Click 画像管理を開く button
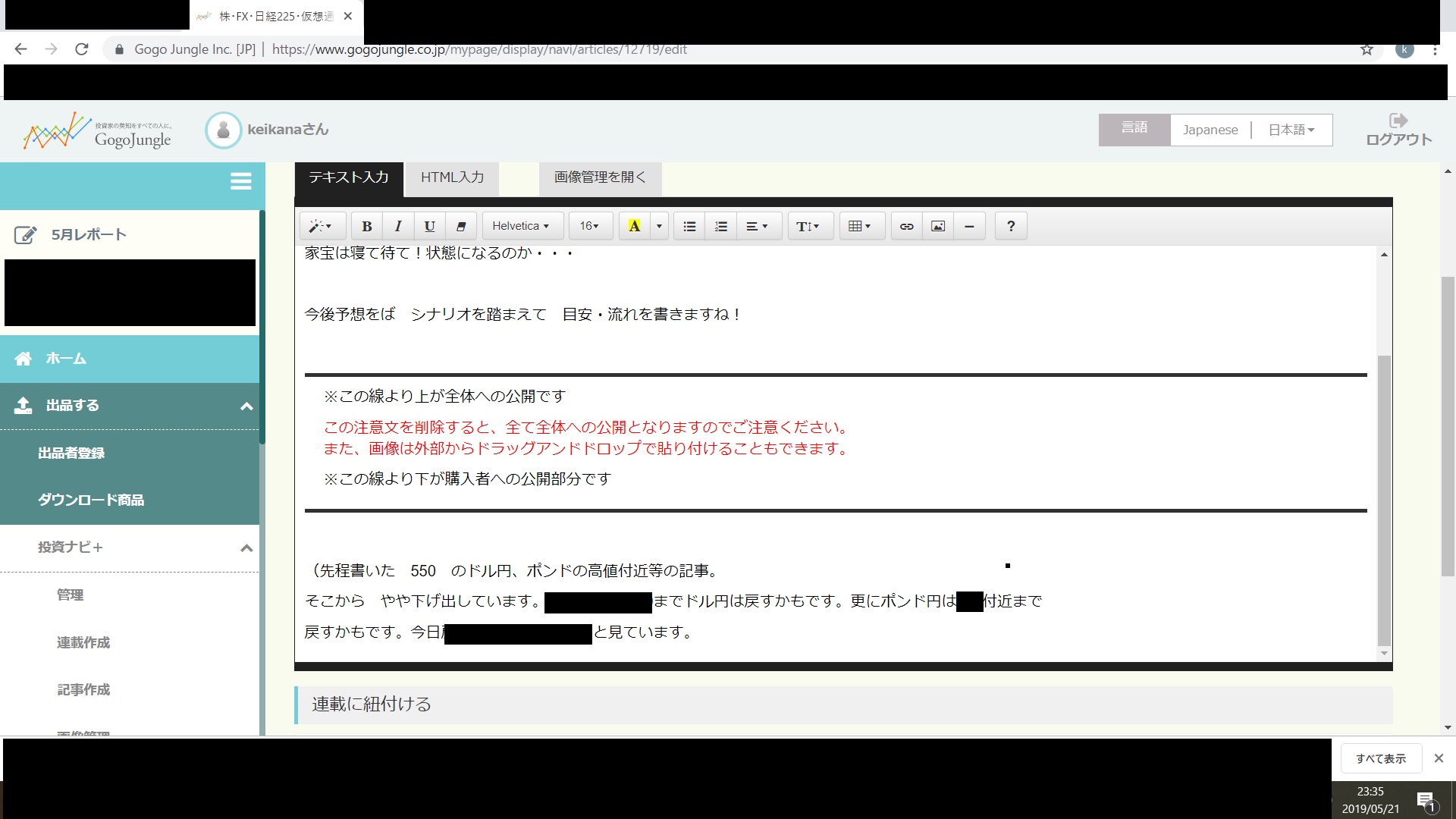 (600, 177)
